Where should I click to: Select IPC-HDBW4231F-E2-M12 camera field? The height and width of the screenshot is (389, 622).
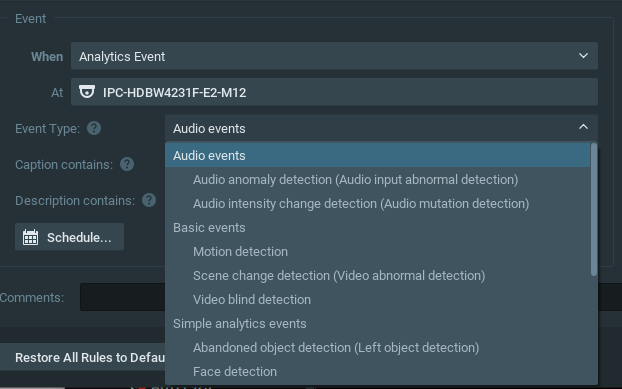(334, 92)
